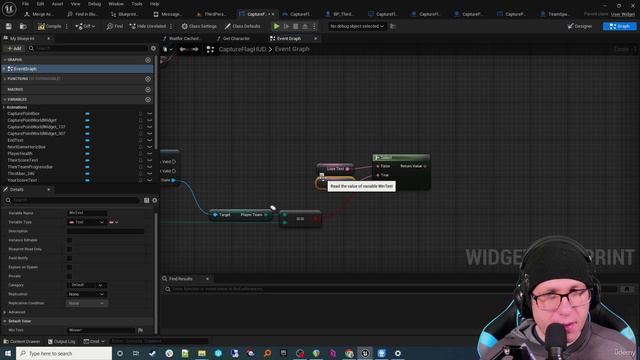Add new function with plus icon
The image size is (640, 360).
click(x=148, y=79)
